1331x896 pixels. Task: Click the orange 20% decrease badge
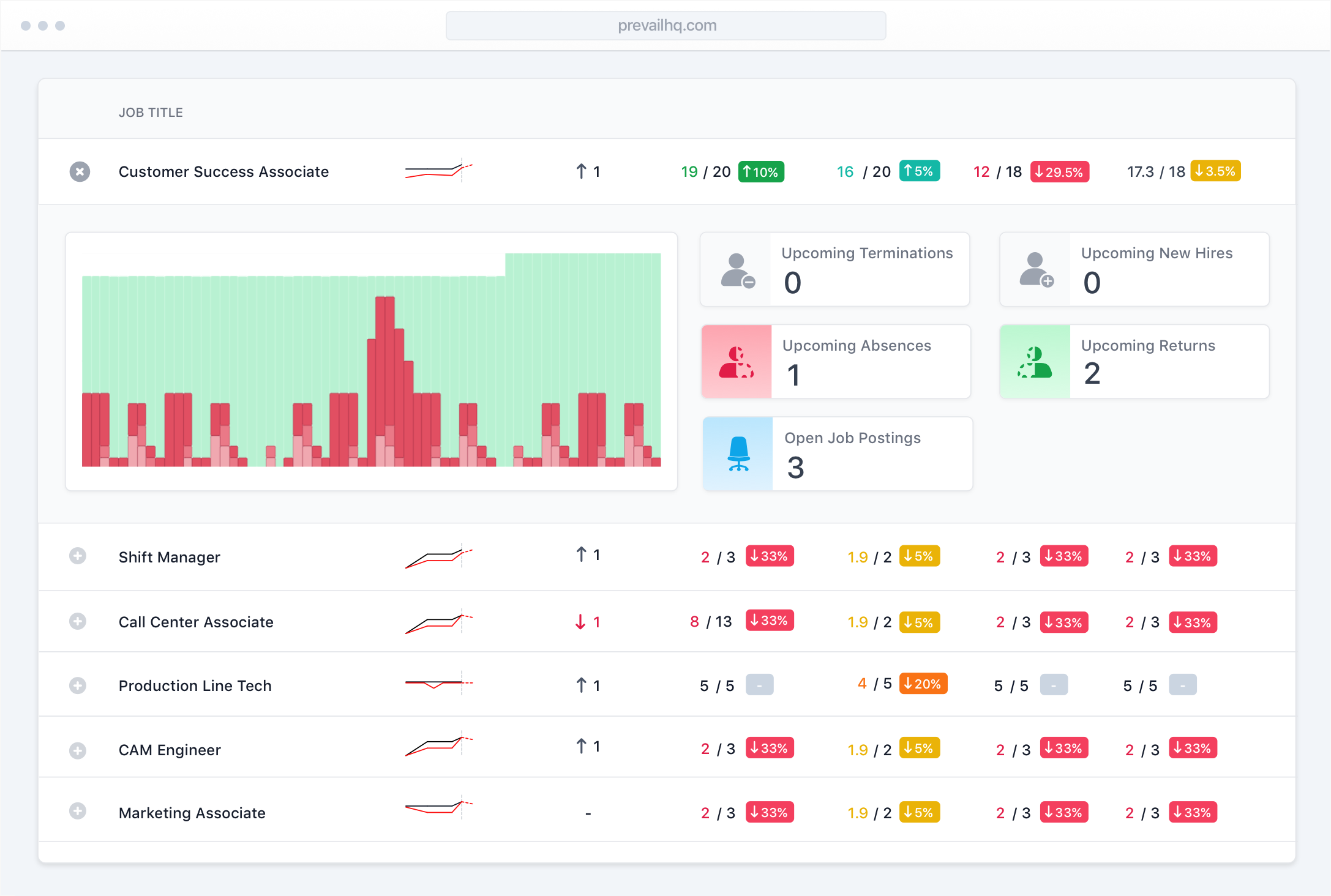point(923,684)
